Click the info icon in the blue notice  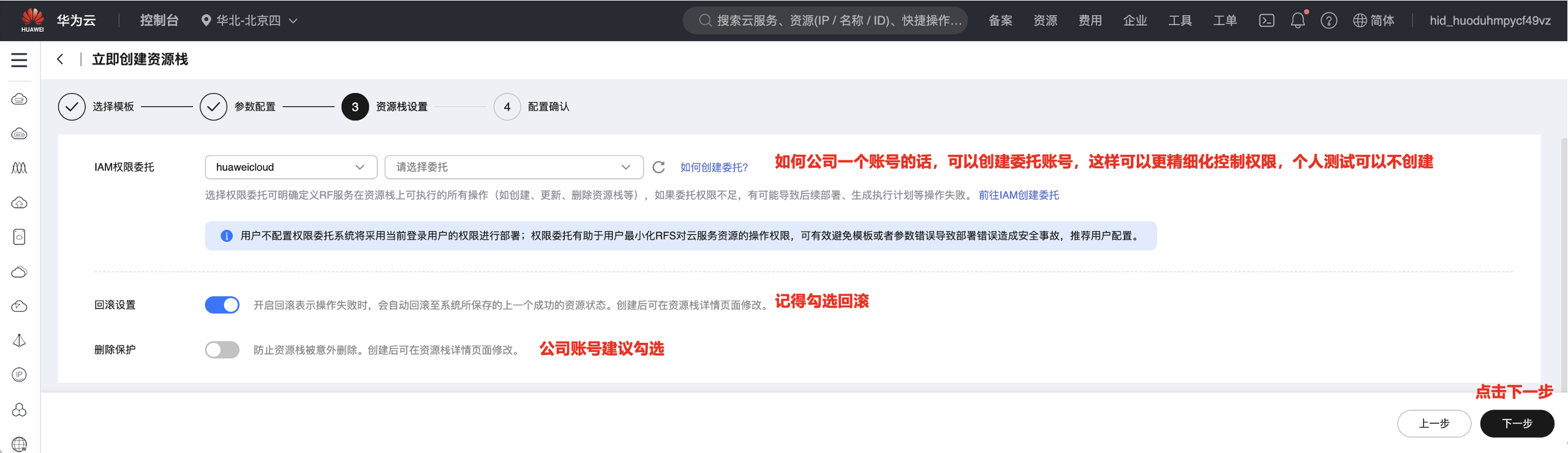226,236
